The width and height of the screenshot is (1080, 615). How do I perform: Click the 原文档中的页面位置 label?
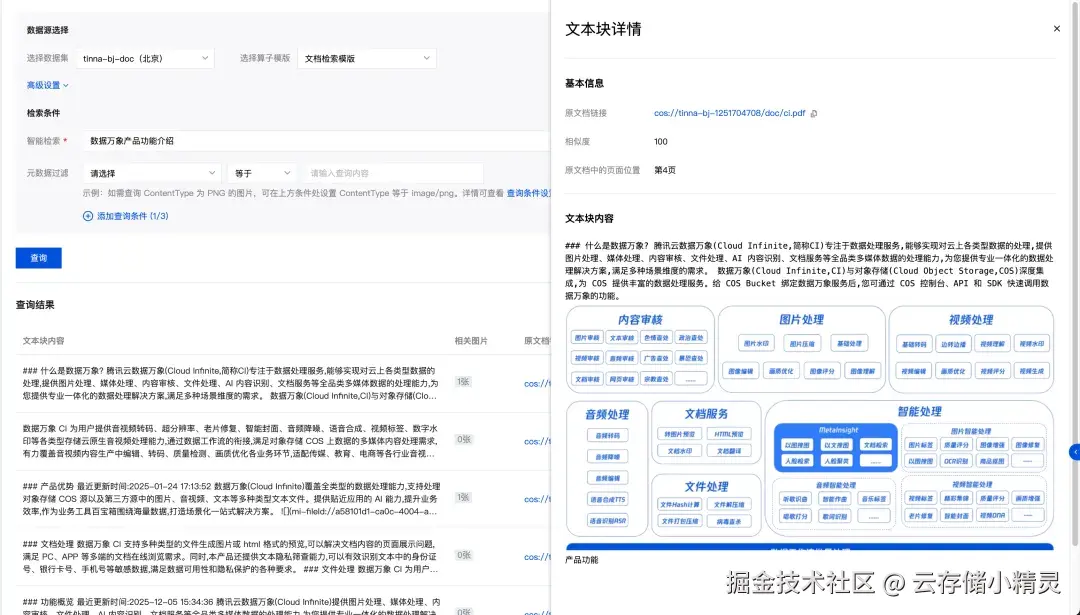point(603,170)
